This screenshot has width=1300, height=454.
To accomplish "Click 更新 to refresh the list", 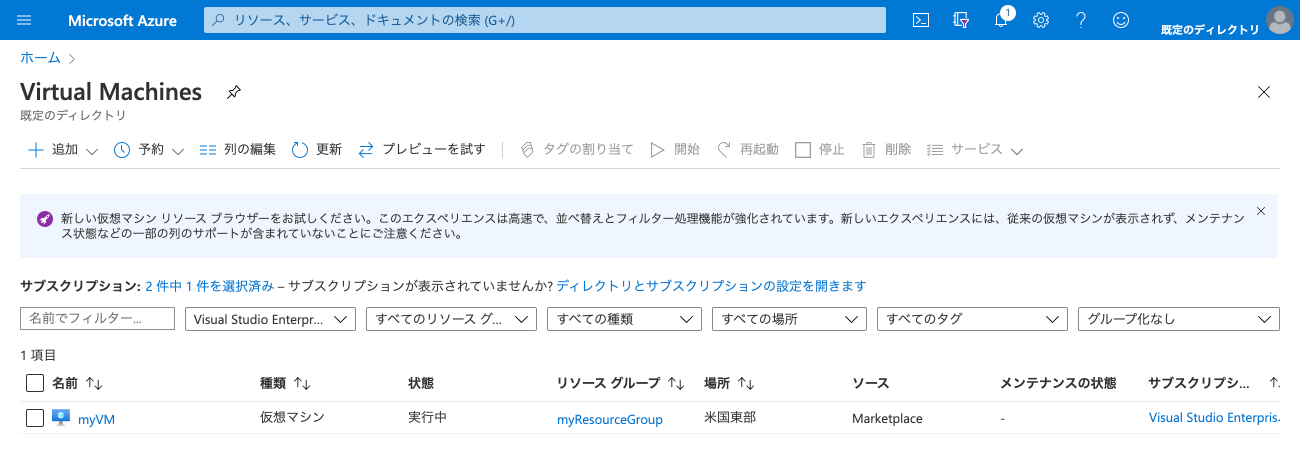I will (x=316, y=150).
